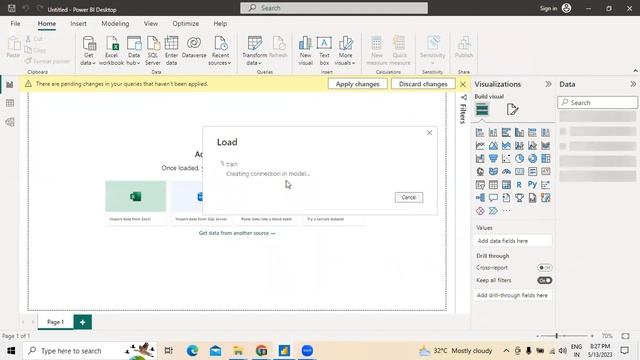Open the Format visual pane icon
This screenshot has height=360, width=640.
tap(512, 109)
